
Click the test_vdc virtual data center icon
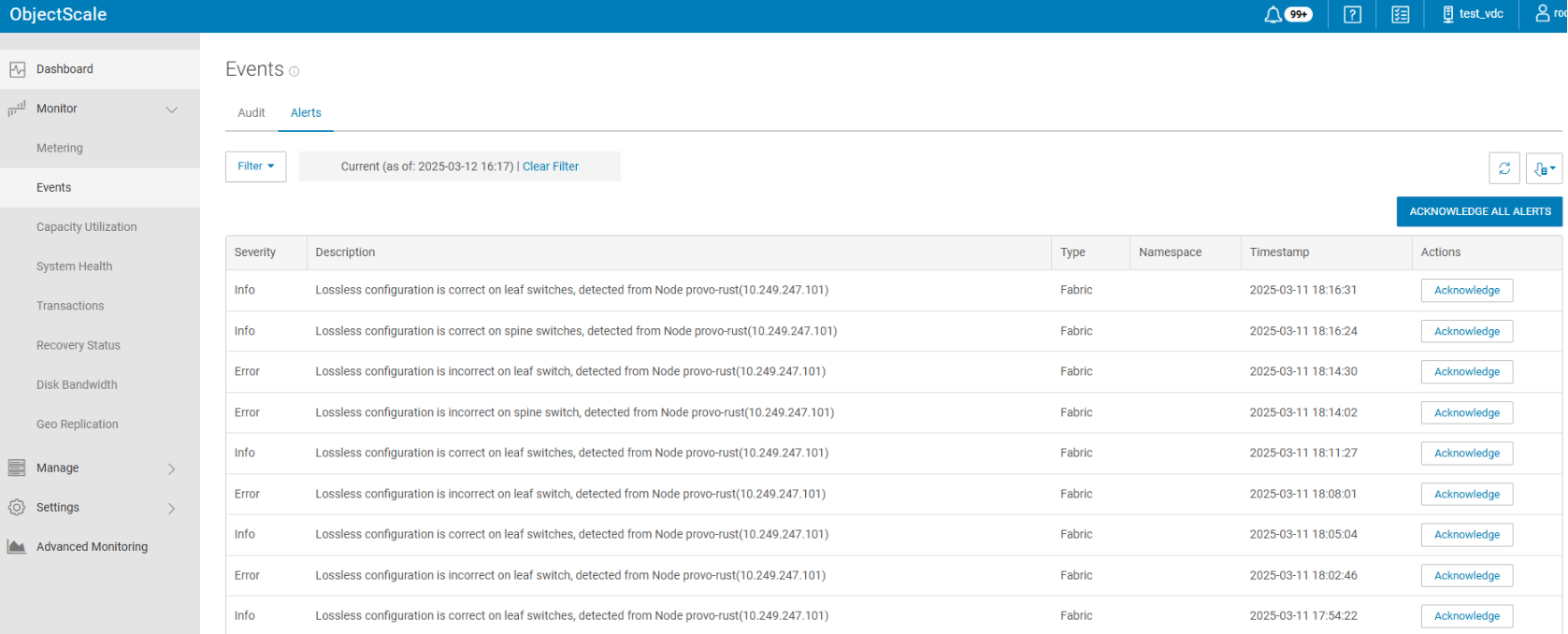(x=1448, y=15)
